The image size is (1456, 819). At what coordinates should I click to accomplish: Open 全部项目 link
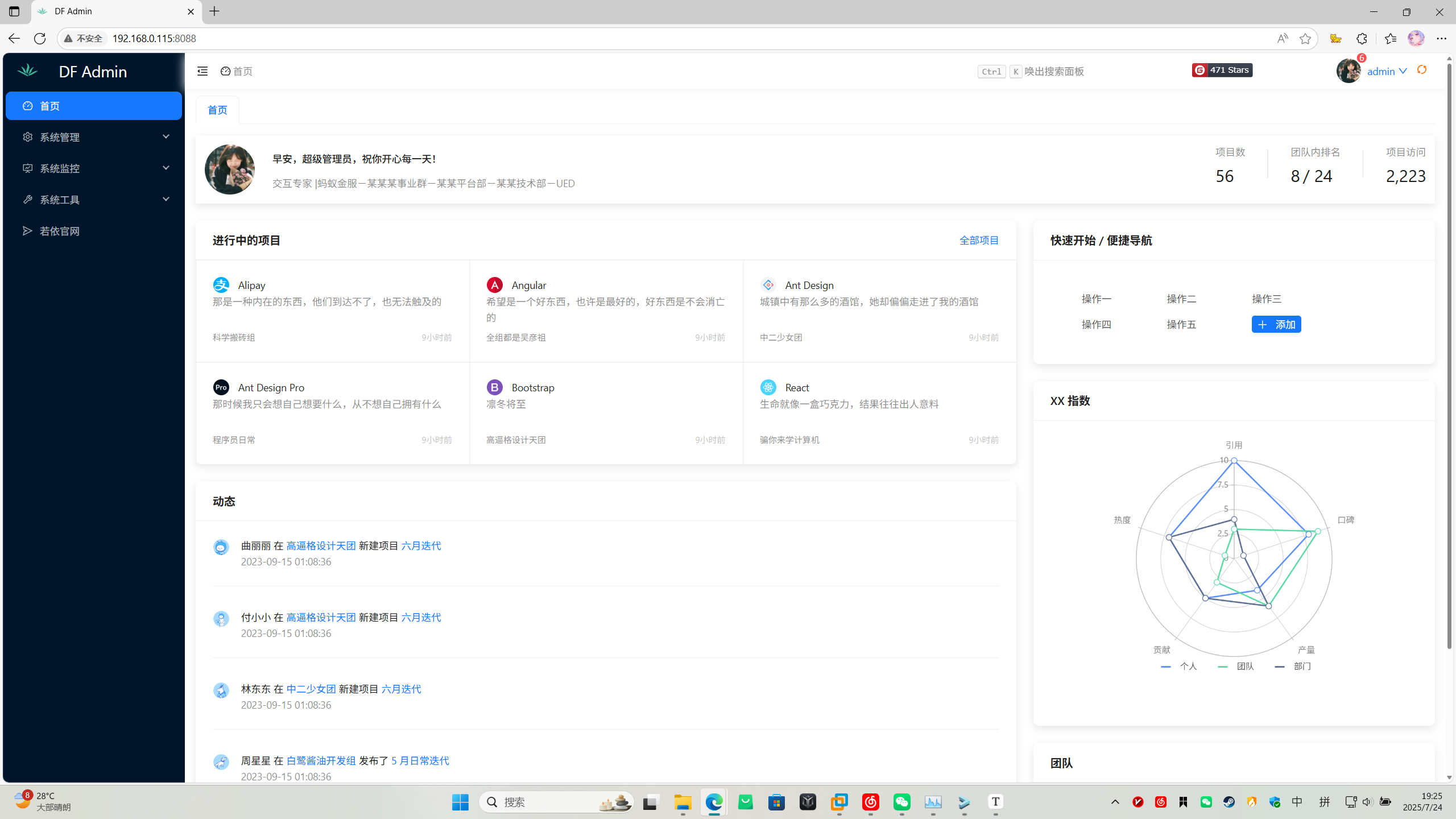click(979, 240)
